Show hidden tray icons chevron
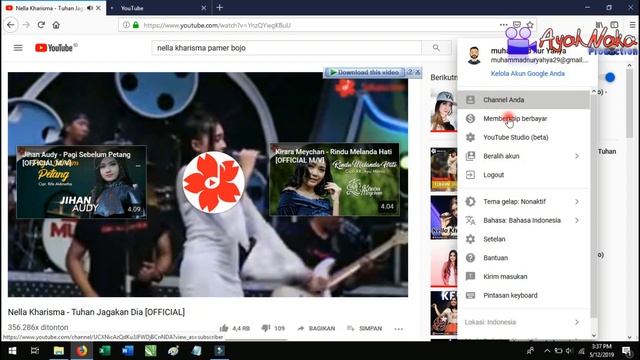The image size is (640, 360). [547, 351]
